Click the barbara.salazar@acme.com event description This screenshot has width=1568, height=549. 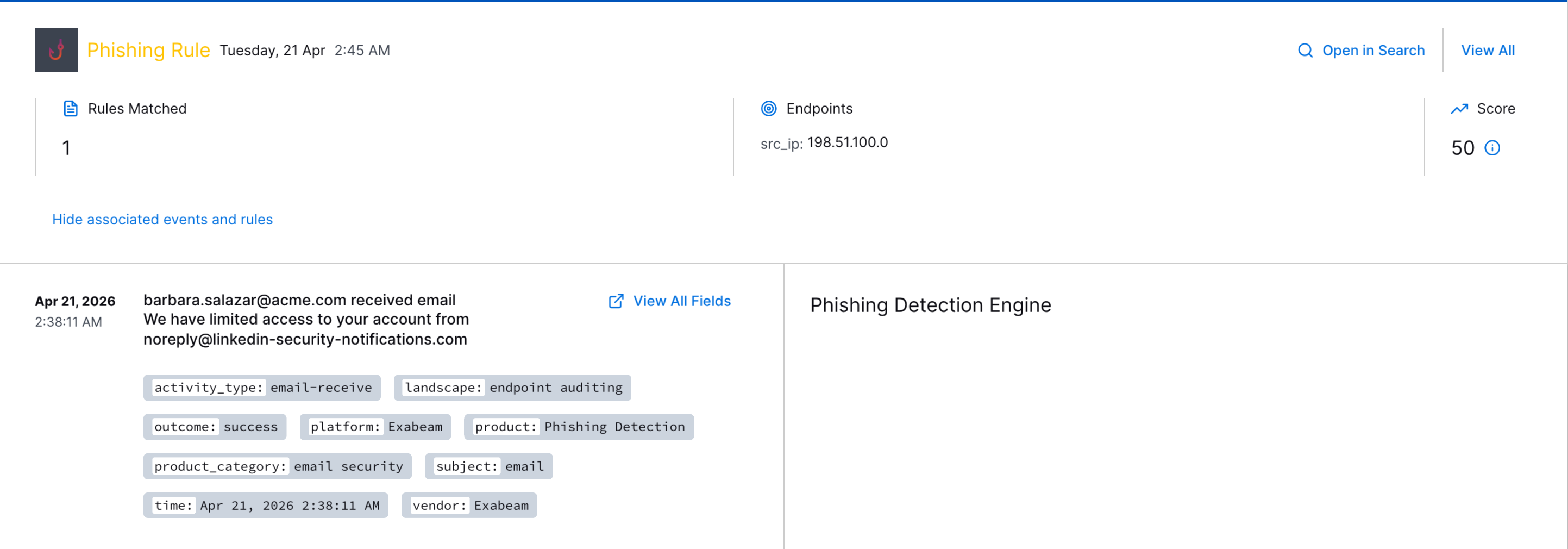tap(306, 320)
